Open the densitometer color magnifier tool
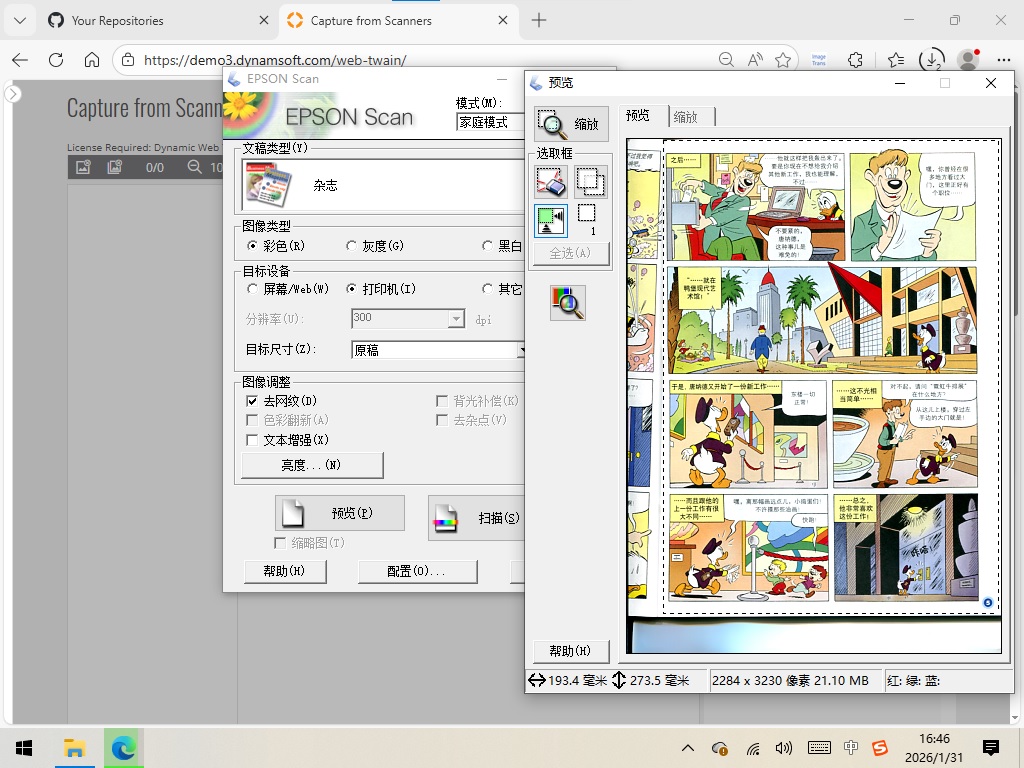The width and height of the screenshot is (1024, 768). pyautogui.click(x=567, y=302)
